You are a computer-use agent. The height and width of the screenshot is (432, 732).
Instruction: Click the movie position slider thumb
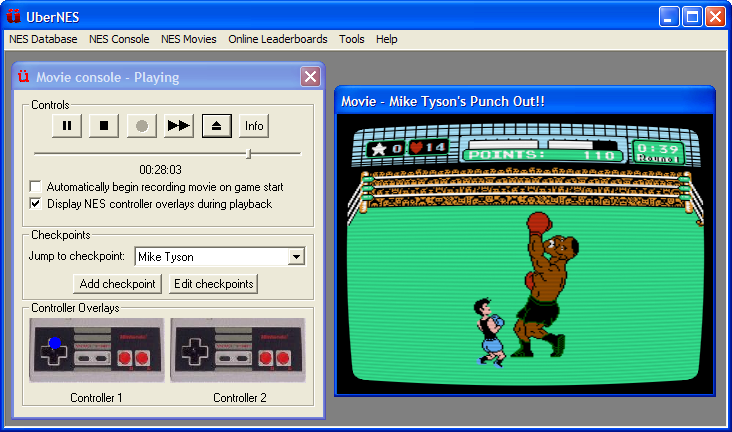point(249,154)
